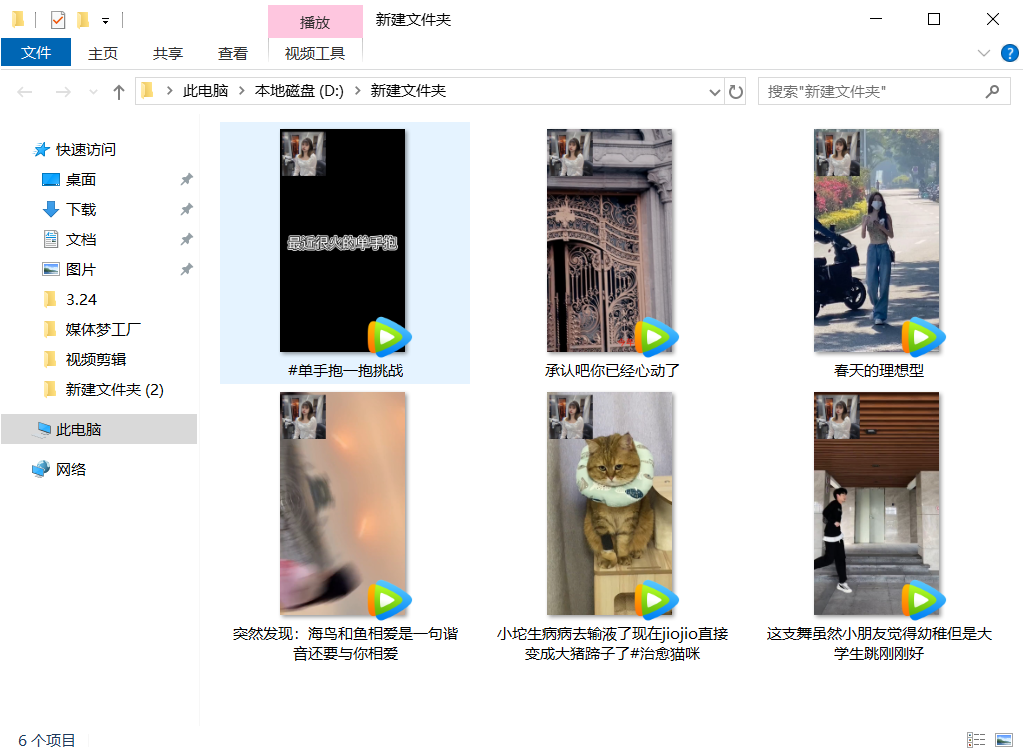The width and height of the screenshot is (1024, 756).
Task: Click the file name starting 小坨生病病去输液了
Action: click(x=612, y=644)
